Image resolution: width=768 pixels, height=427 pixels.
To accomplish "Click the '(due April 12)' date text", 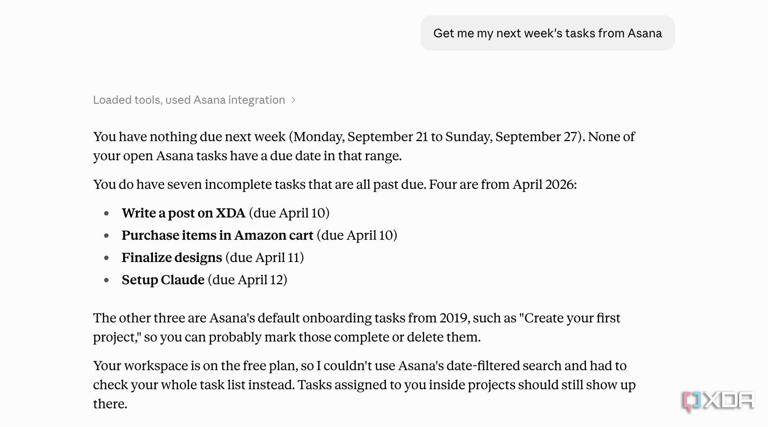I will tap(247, 280).
